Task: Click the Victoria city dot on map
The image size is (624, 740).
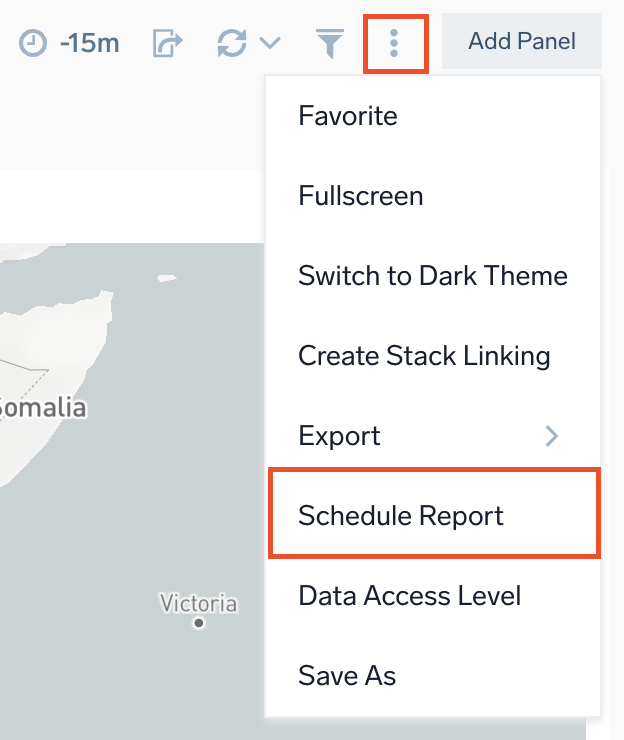Action: 199,624
